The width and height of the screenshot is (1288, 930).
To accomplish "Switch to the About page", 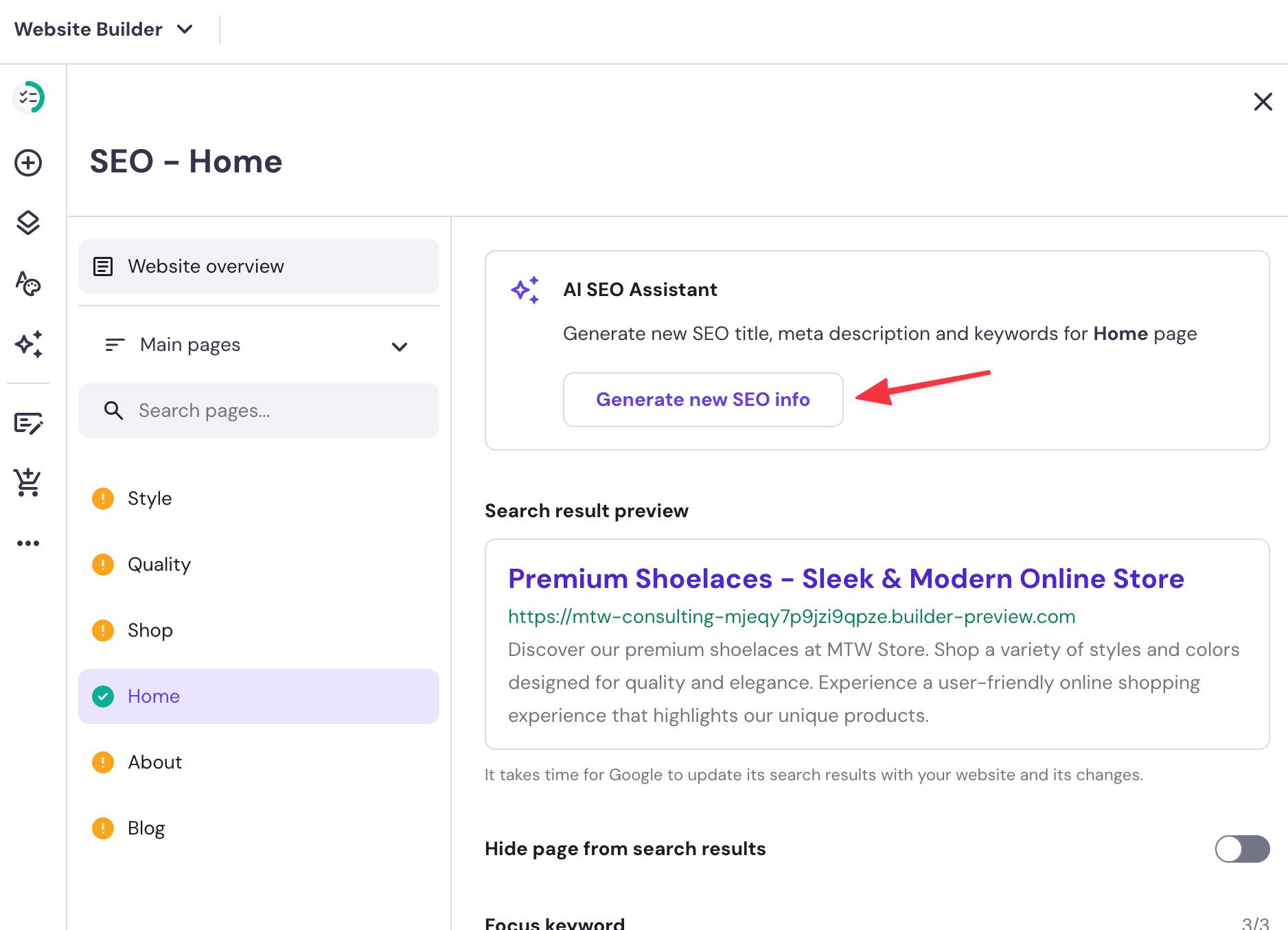I will coord(154,762).
